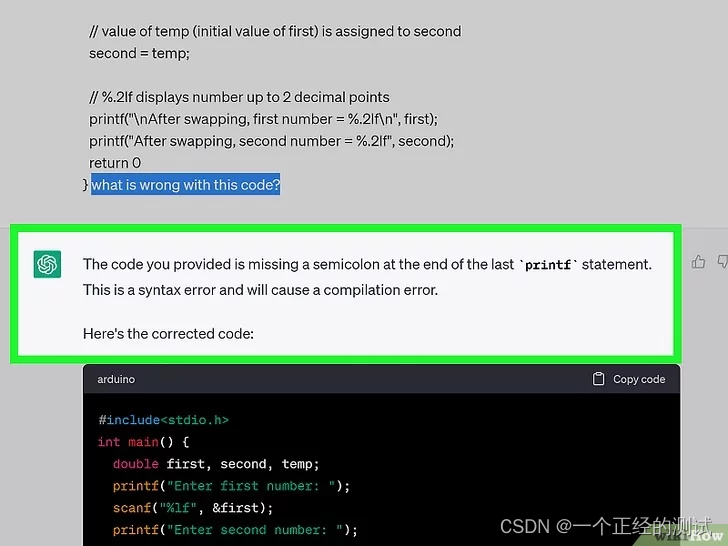Click the CSDN watermark text
The image size is (728, 546).
click(605, 526)
